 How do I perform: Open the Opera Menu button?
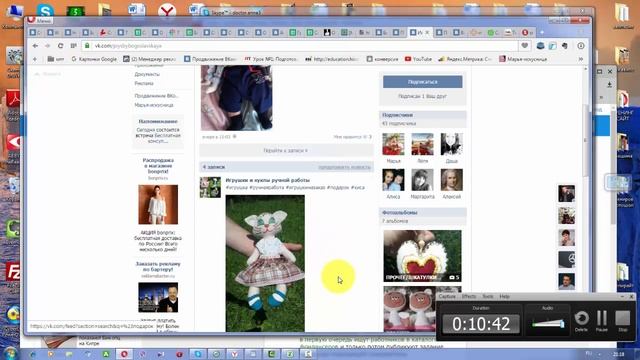click(40, 20)
